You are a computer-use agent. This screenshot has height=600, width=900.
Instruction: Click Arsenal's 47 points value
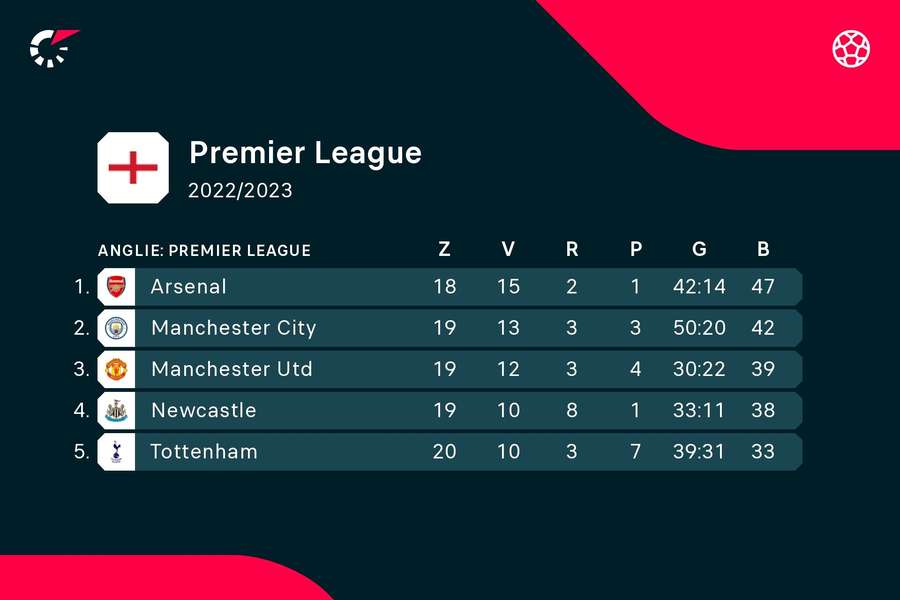763,287
